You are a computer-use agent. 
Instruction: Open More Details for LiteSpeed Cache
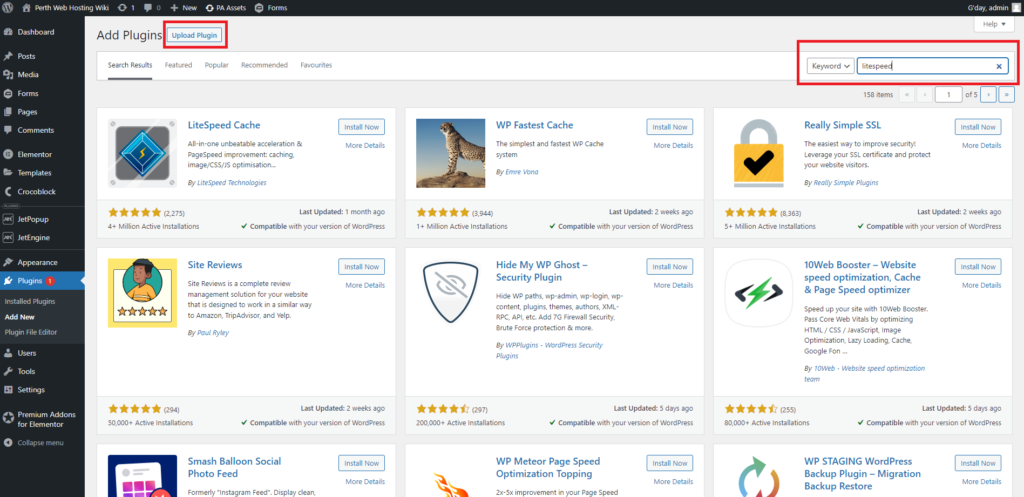365,146
